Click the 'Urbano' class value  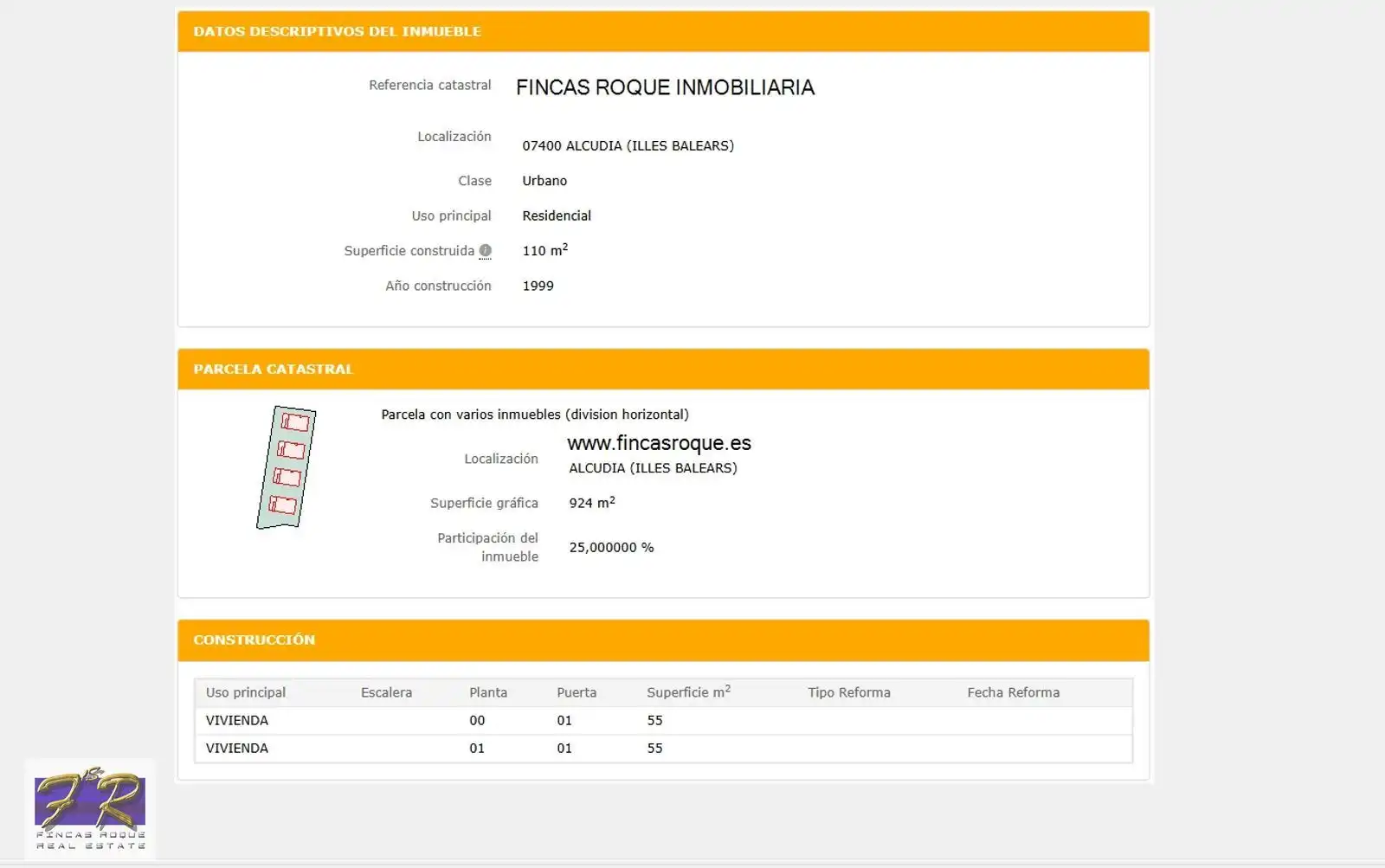point(544,181)
